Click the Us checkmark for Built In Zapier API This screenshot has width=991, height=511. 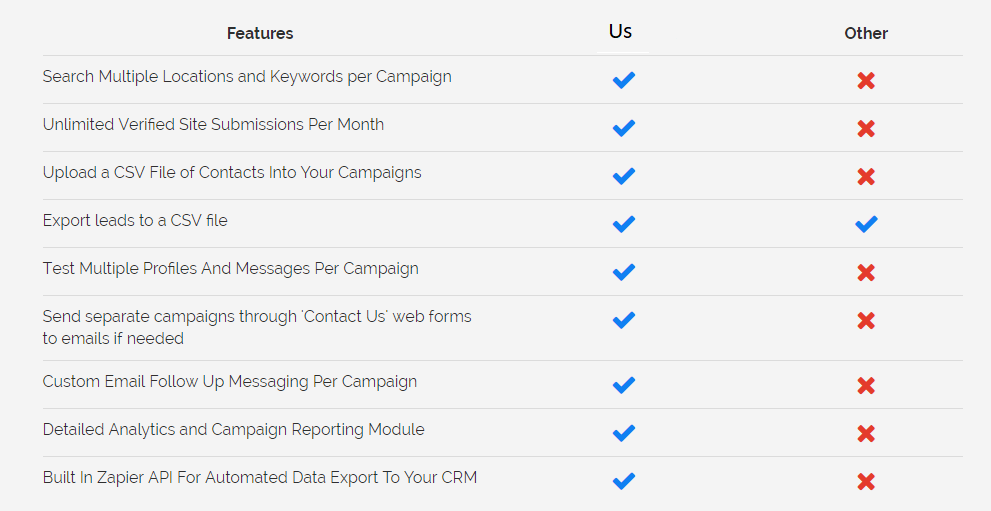tap(624, 481)
